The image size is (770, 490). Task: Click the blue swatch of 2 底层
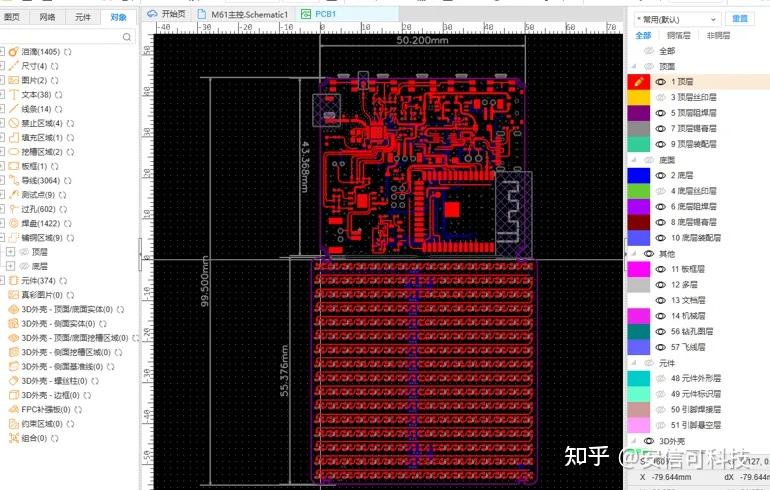(x=639, y=175)
